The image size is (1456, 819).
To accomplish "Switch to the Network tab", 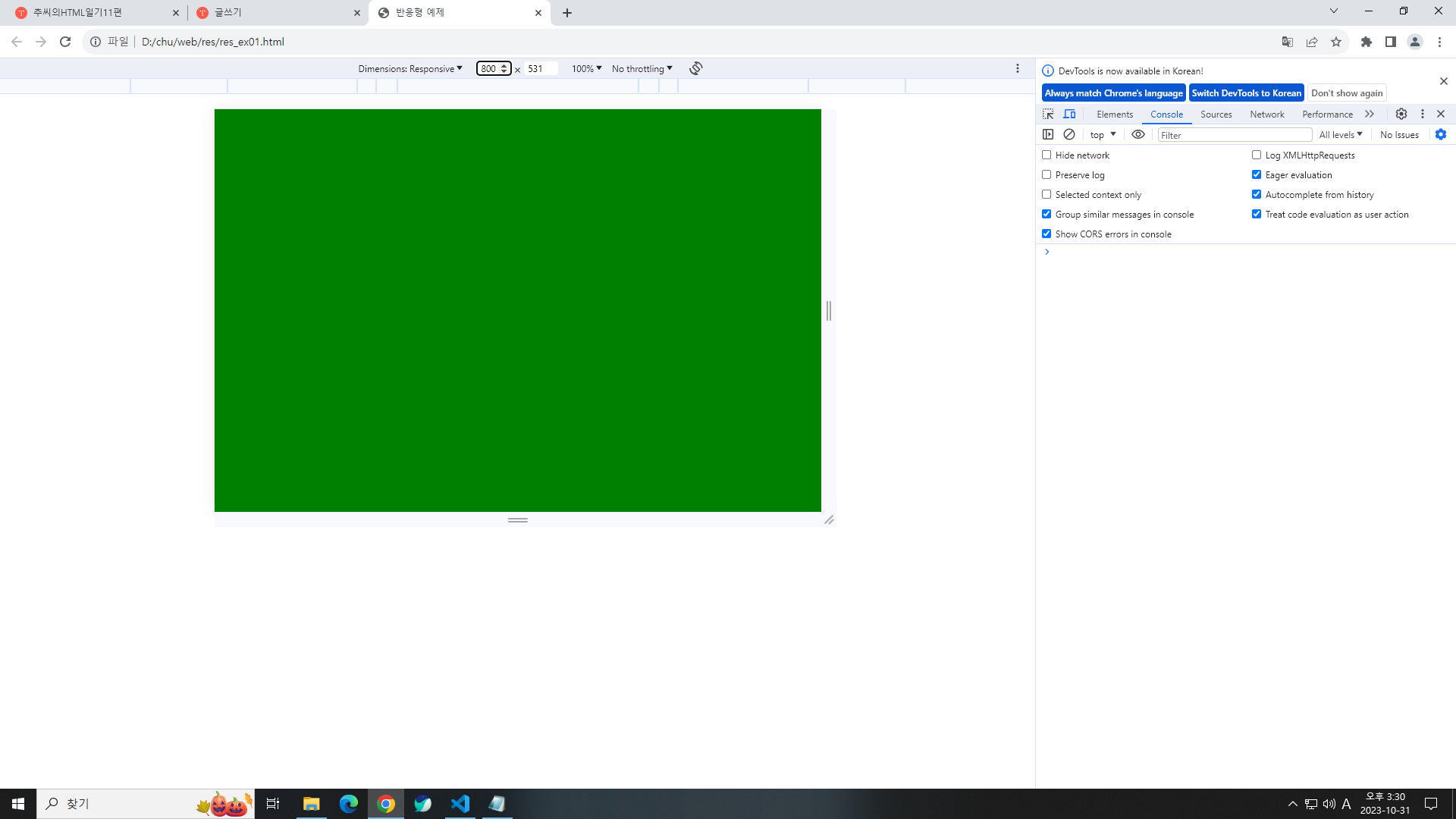I will (1266, 114).
